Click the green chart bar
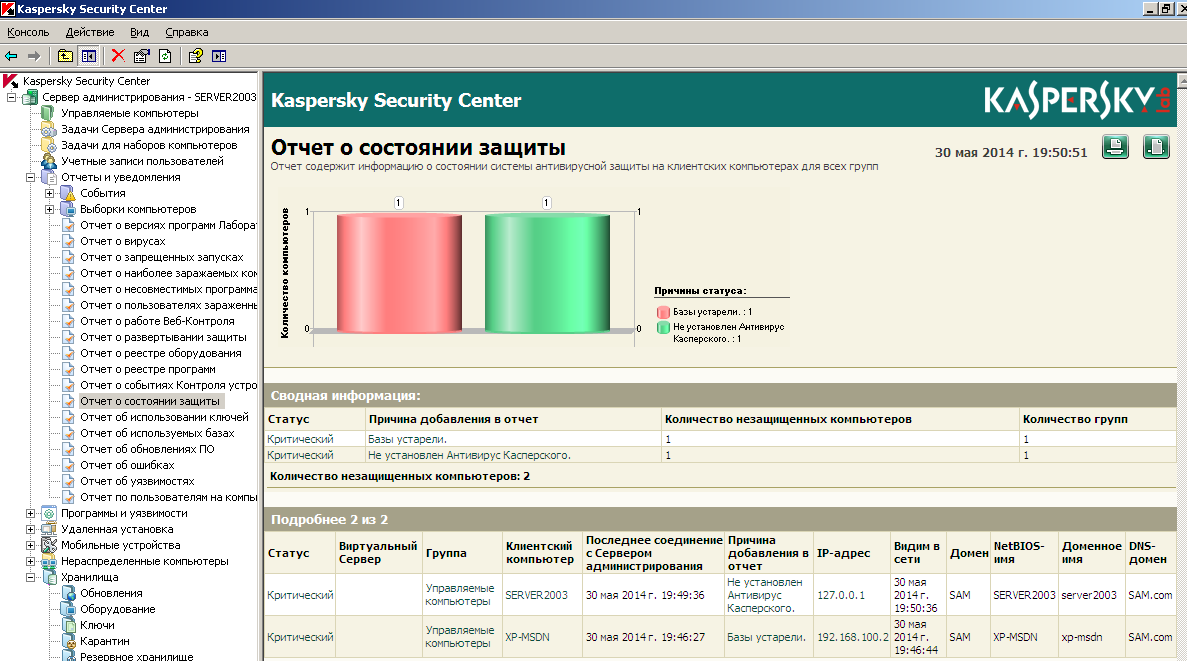Viewport: 1187px width, 661px height. pos(547,273)
